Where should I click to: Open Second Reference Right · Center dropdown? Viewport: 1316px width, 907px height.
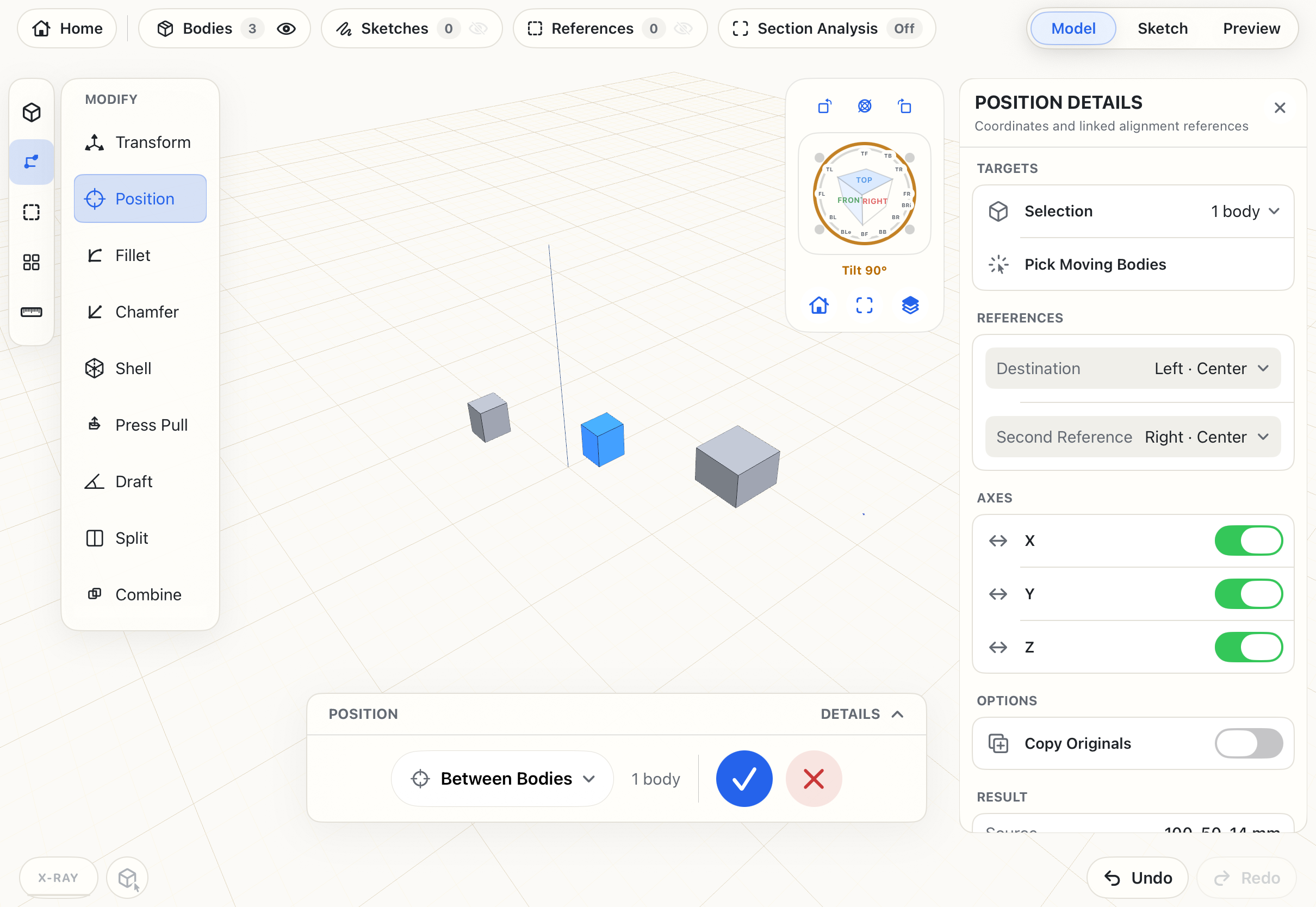click(x=1133, y=437)
